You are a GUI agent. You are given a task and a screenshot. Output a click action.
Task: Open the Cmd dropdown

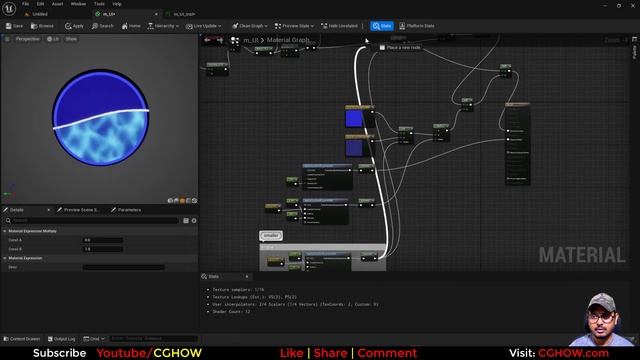[94, 339]
